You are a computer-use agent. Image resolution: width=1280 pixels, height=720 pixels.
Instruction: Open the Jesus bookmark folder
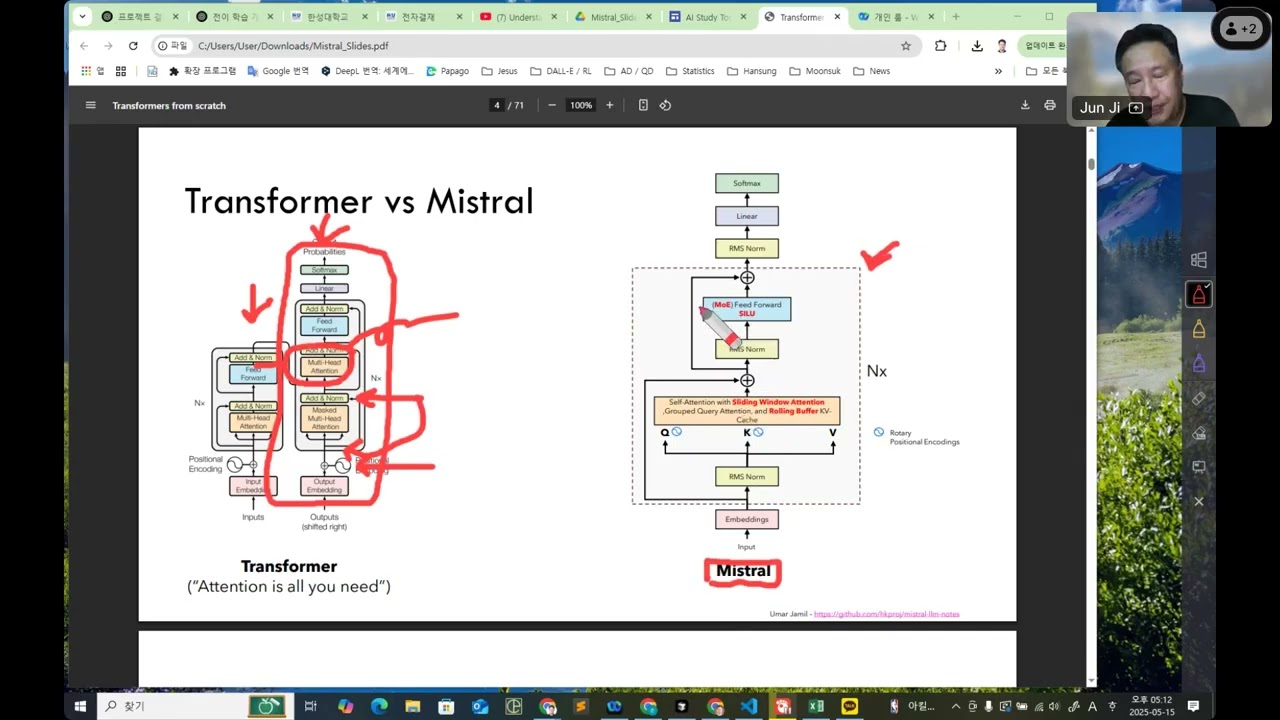499,71
